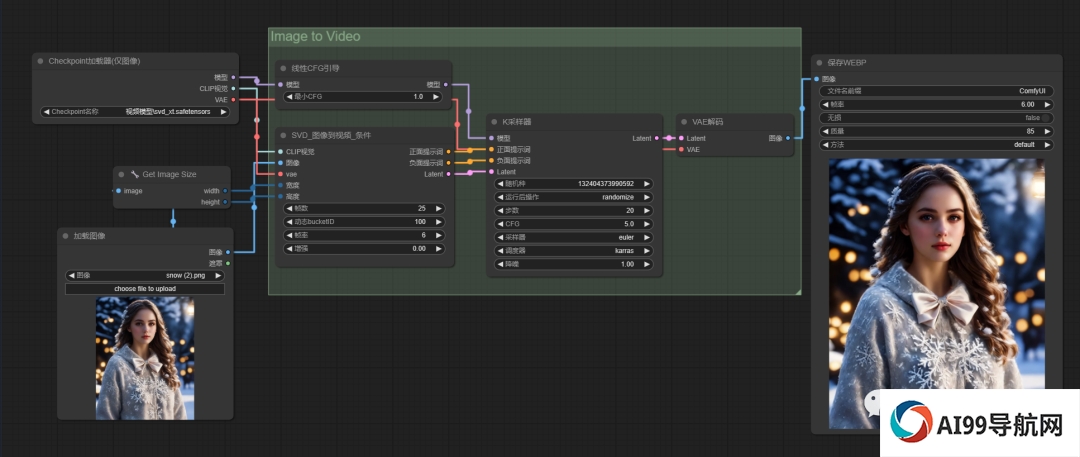Click the width output socket on Get Image Size

[225, 191]
